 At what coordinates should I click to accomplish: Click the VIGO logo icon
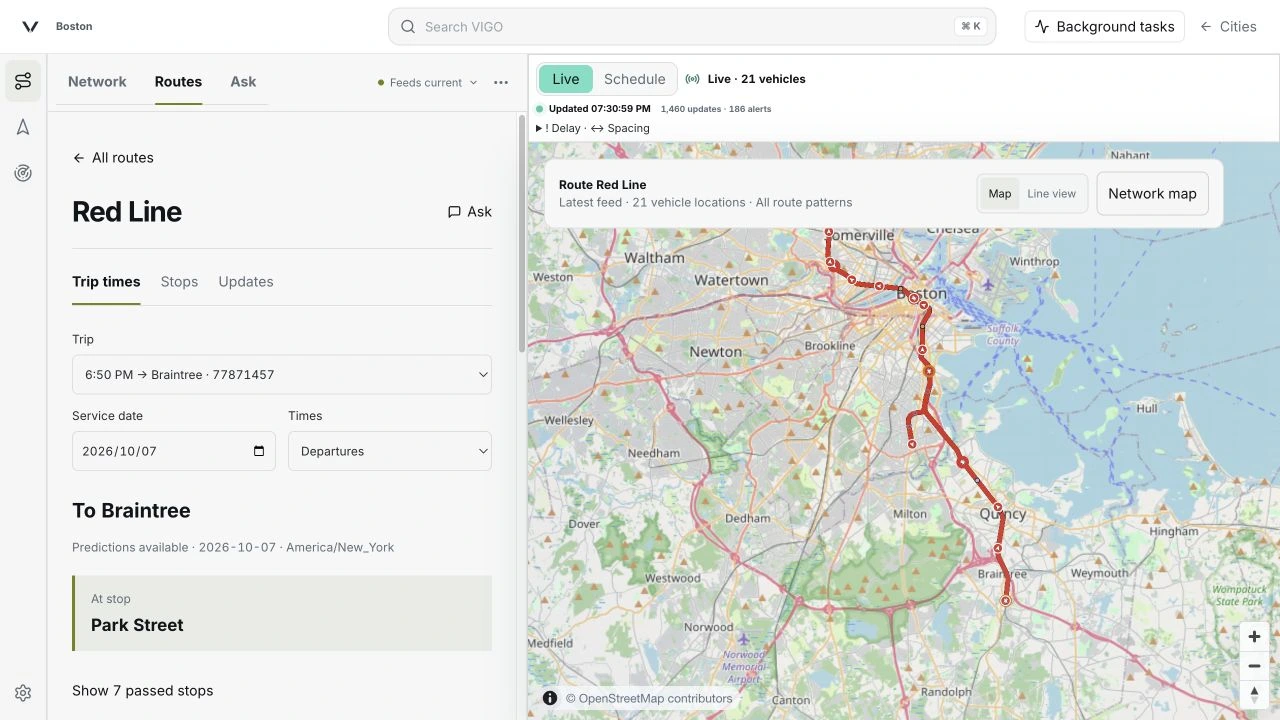pyautogui.click(x=30, y=27)
